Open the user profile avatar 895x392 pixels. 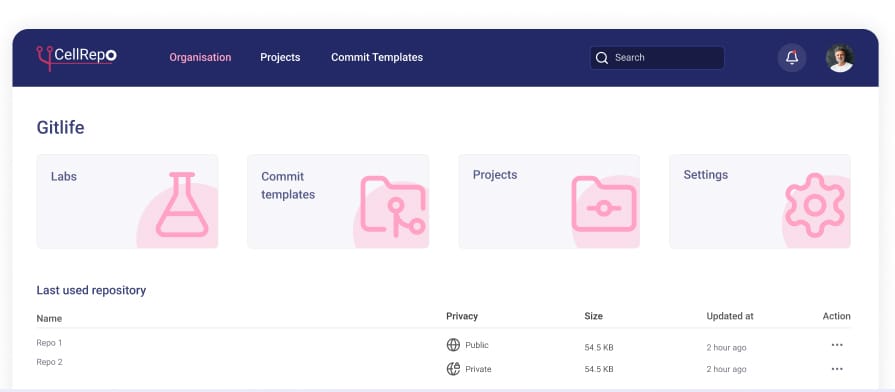(840, 58)
